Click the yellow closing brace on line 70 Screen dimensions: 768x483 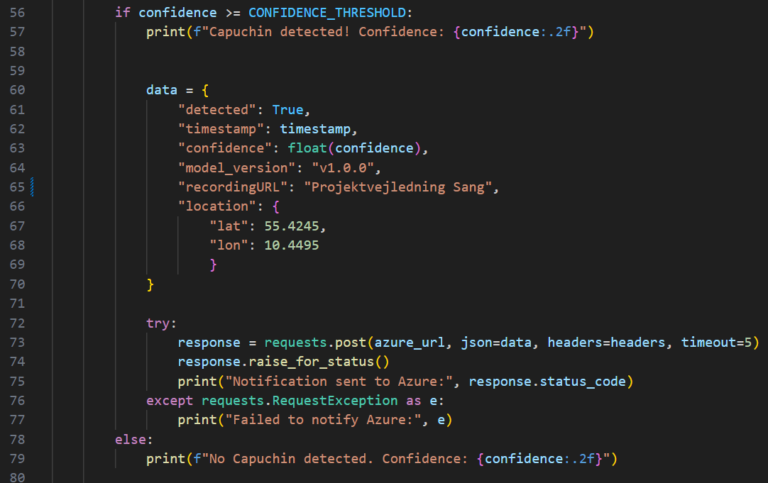pyautogui.click(x=150, y=285)
